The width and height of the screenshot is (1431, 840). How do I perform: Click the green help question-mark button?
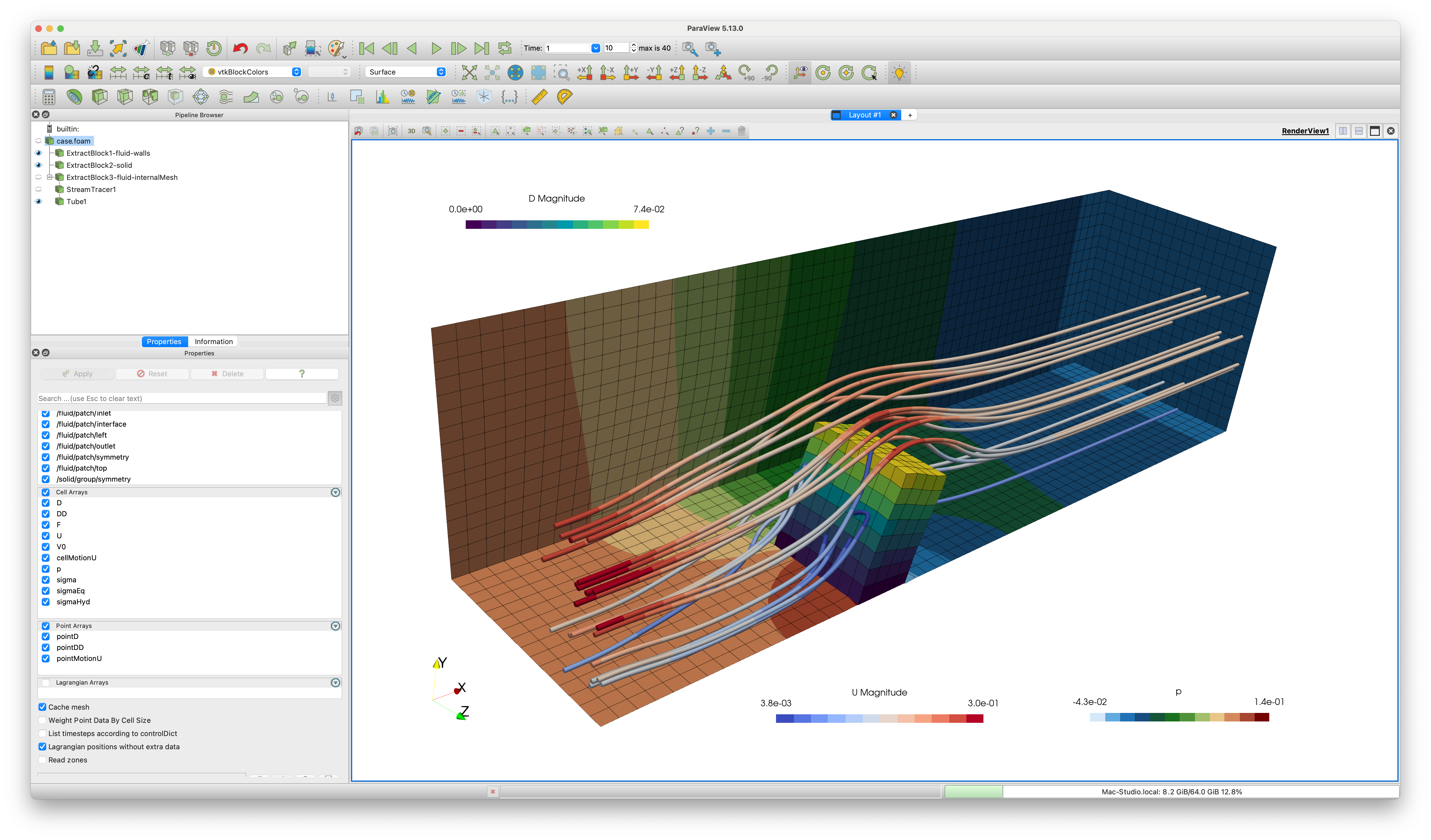(301, 373)
